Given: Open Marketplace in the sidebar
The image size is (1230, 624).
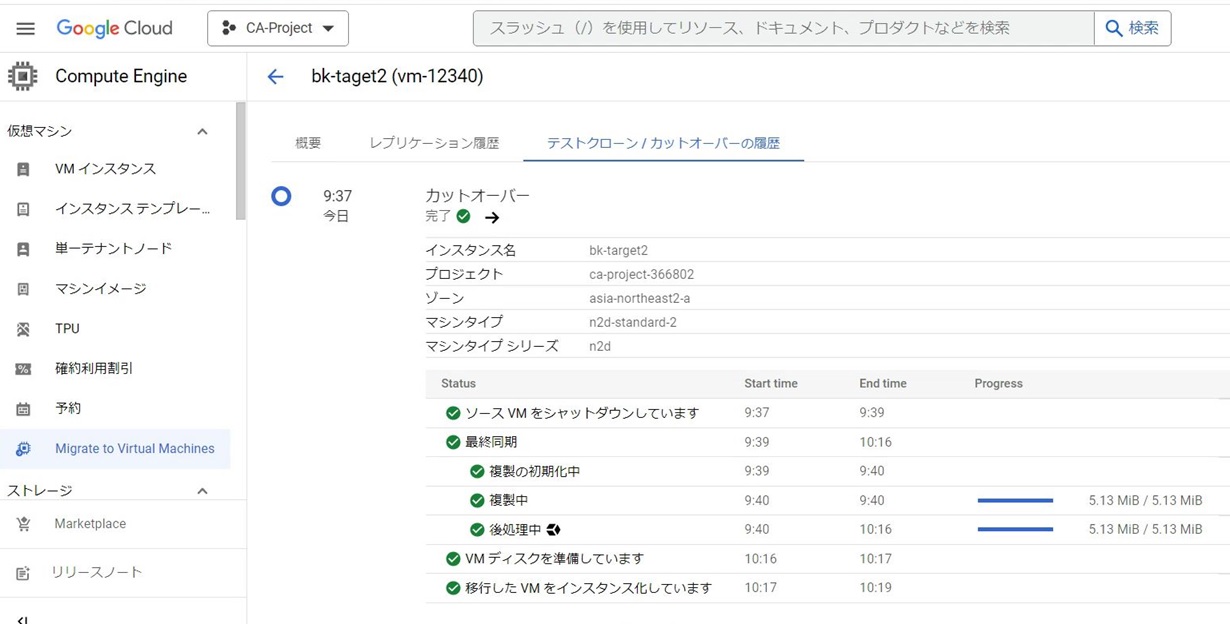Looking at the screenshot, I should click(90, 524).
